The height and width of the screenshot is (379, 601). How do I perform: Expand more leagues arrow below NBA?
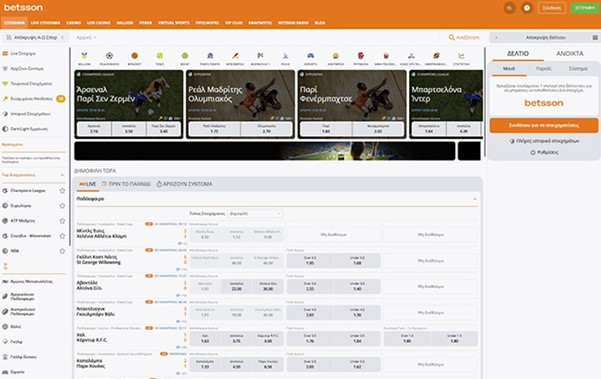tap(5, 266)
